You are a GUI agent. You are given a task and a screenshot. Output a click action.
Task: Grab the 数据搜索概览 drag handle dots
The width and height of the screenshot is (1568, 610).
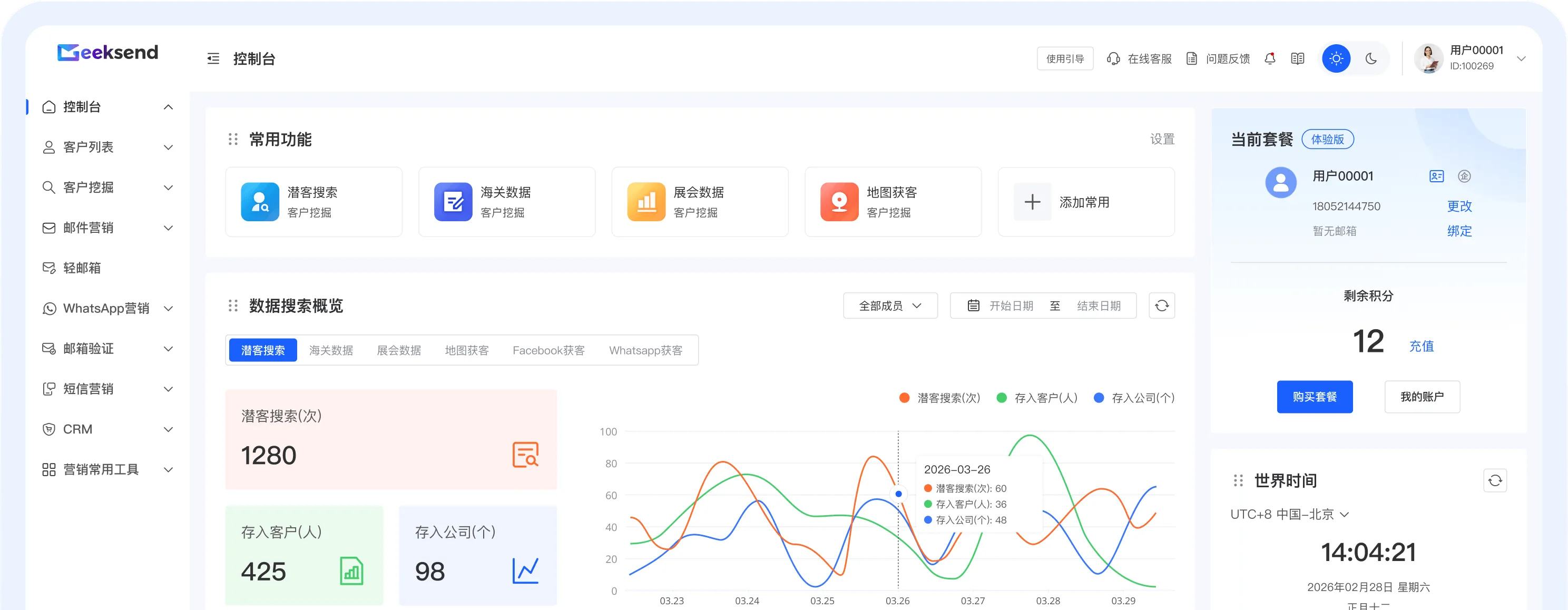click(232, 306)
